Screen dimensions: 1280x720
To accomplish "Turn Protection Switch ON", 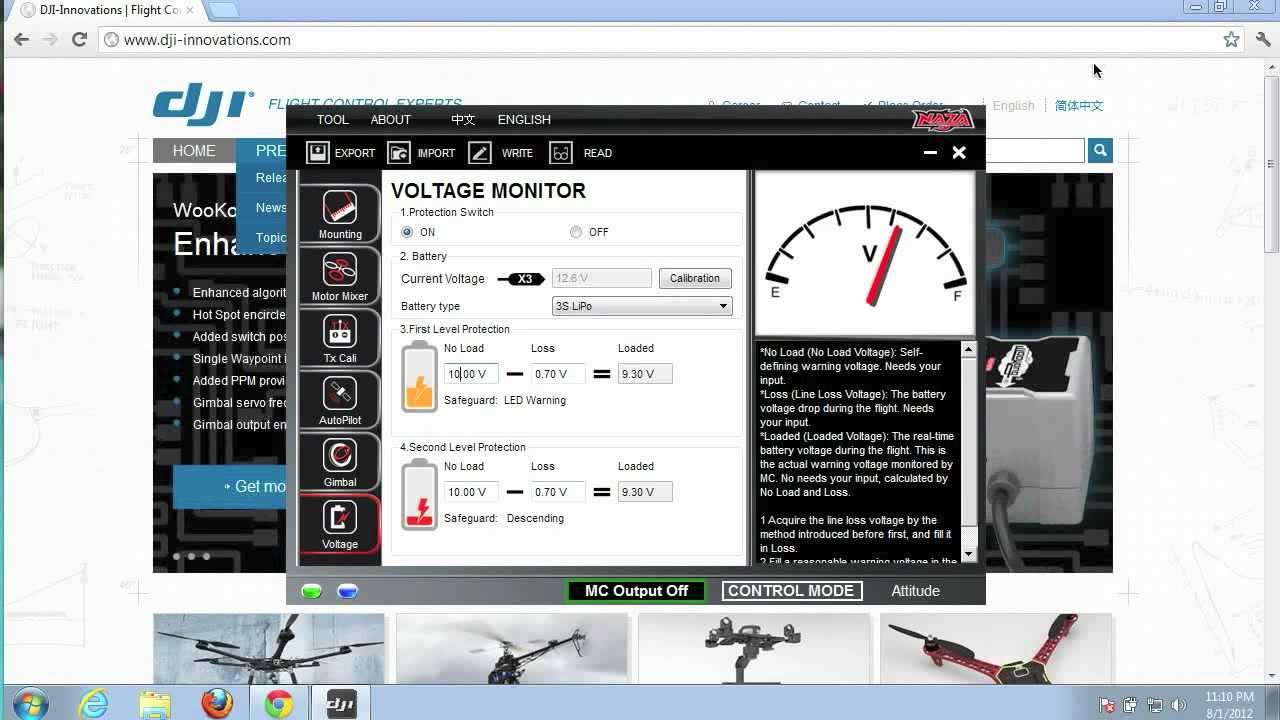I will 407,232.
